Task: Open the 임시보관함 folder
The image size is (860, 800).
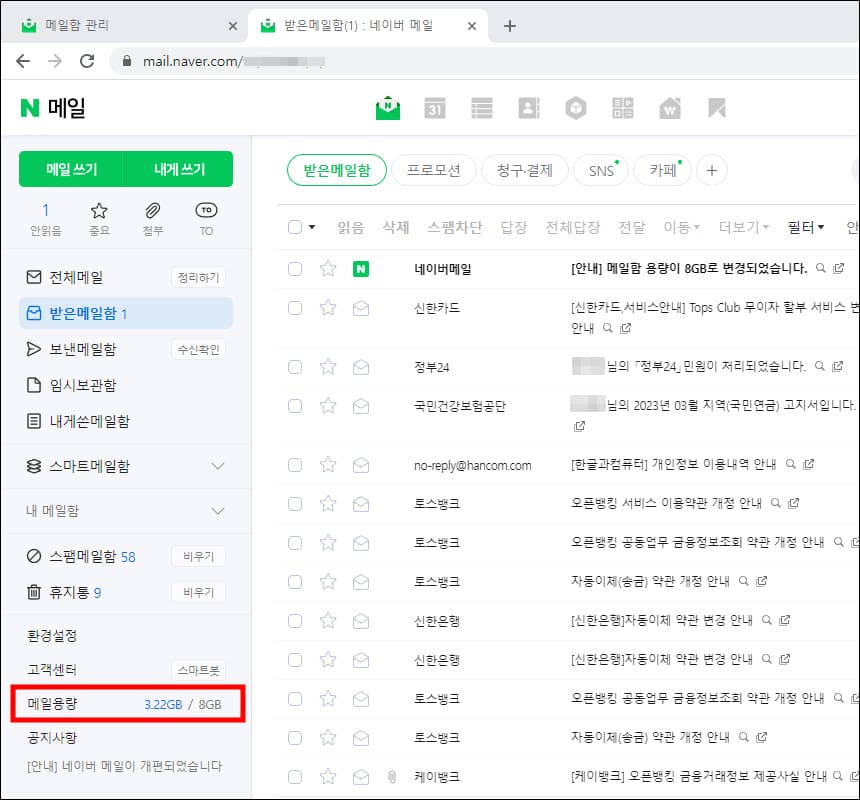Action: [82, 385]
